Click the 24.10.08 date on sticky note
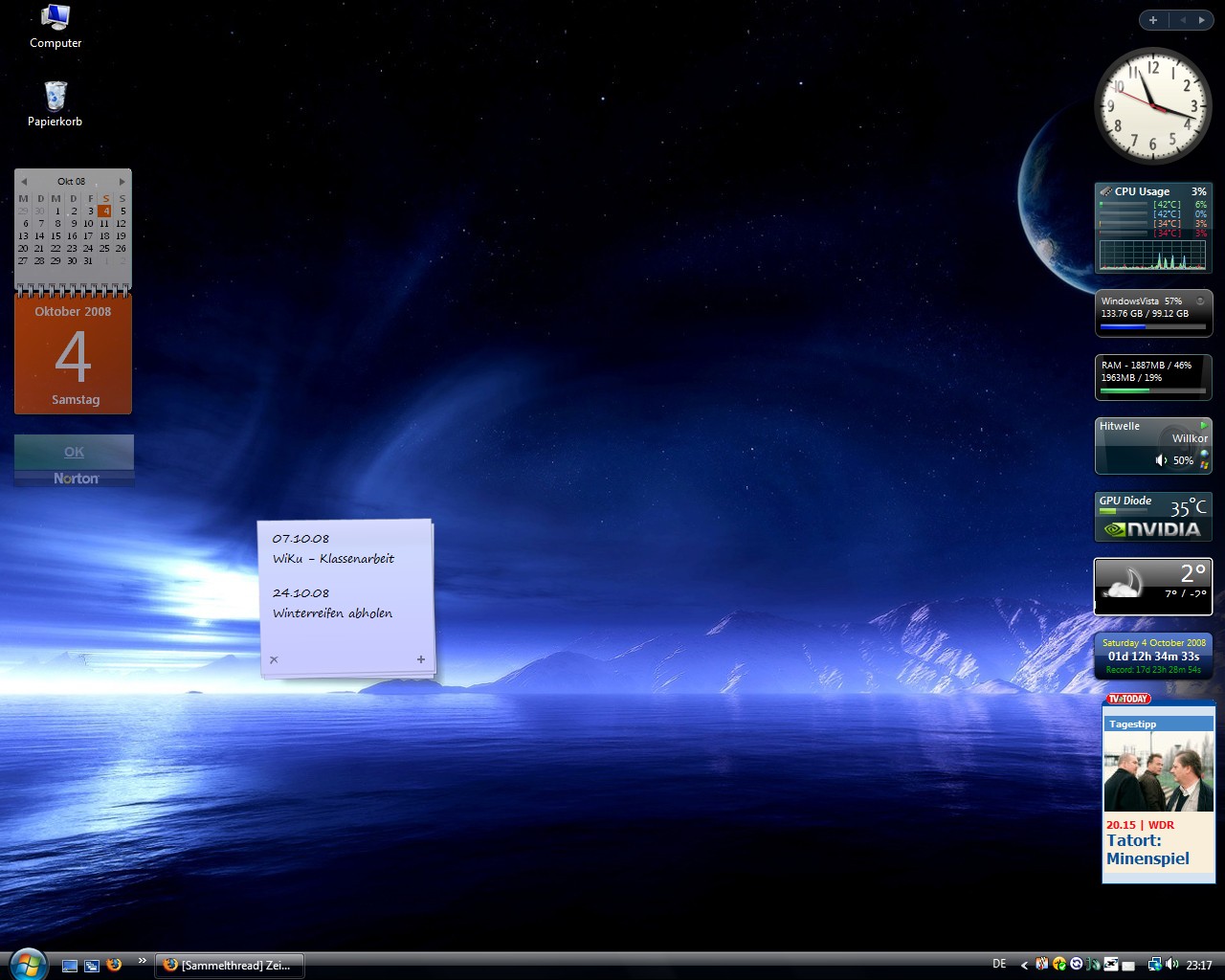Viewport: 1225px width, 980px height. point(301,592)
